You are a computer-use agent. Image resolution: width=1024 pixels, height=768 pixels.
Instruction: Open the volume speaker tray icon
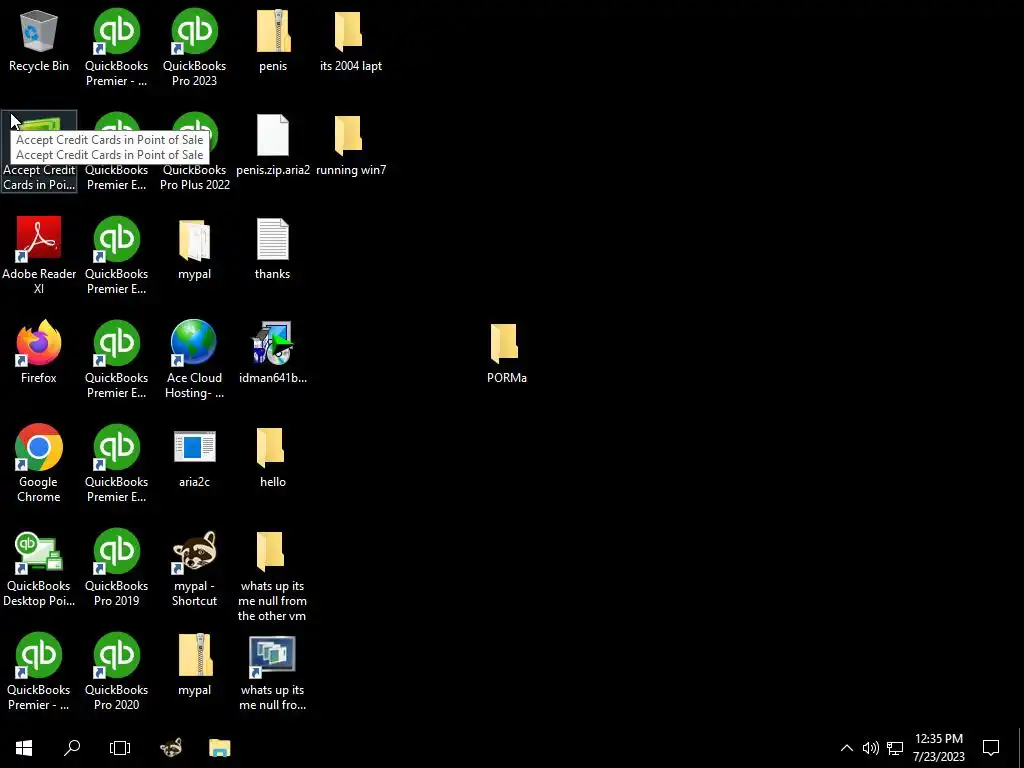point(871,748)
